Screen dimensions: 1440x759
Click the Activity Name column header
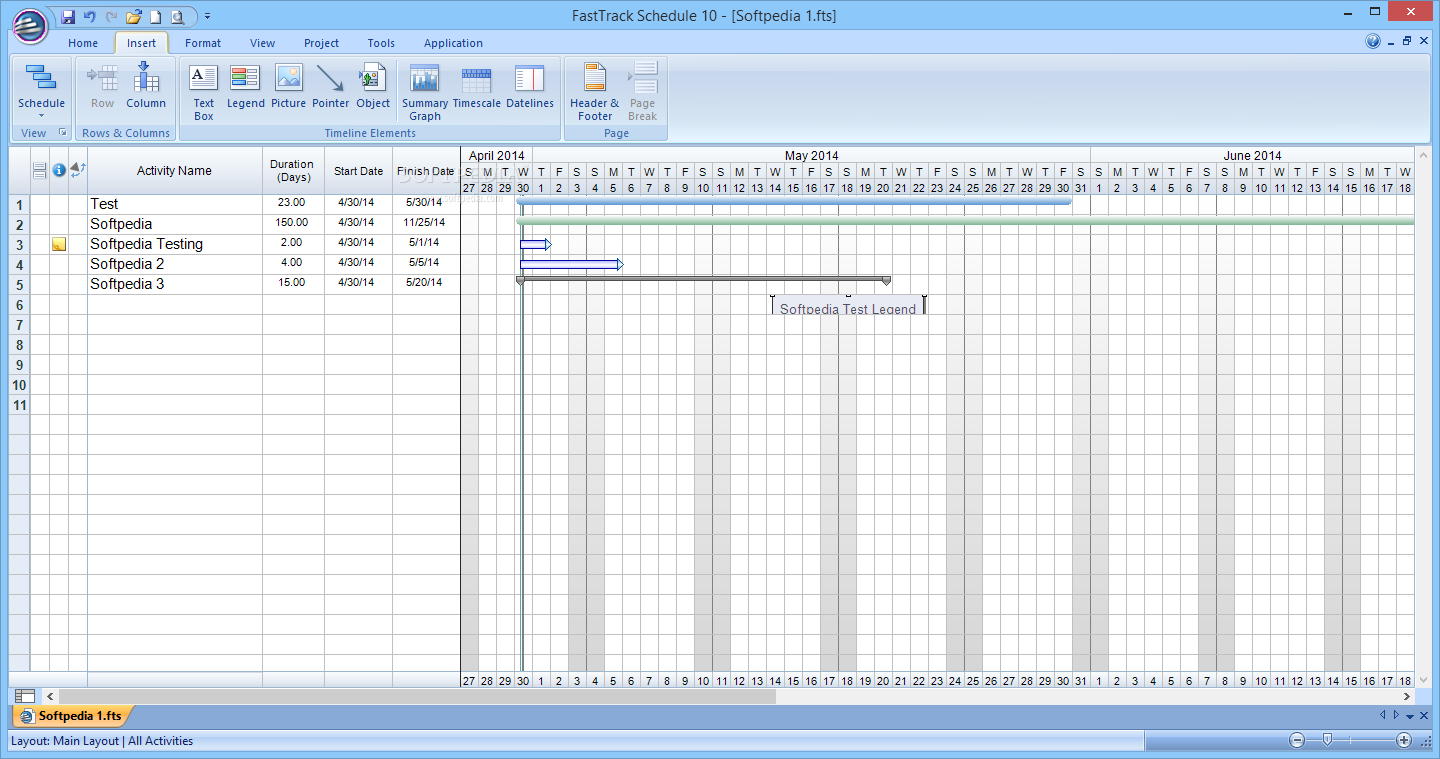[175, 171]
